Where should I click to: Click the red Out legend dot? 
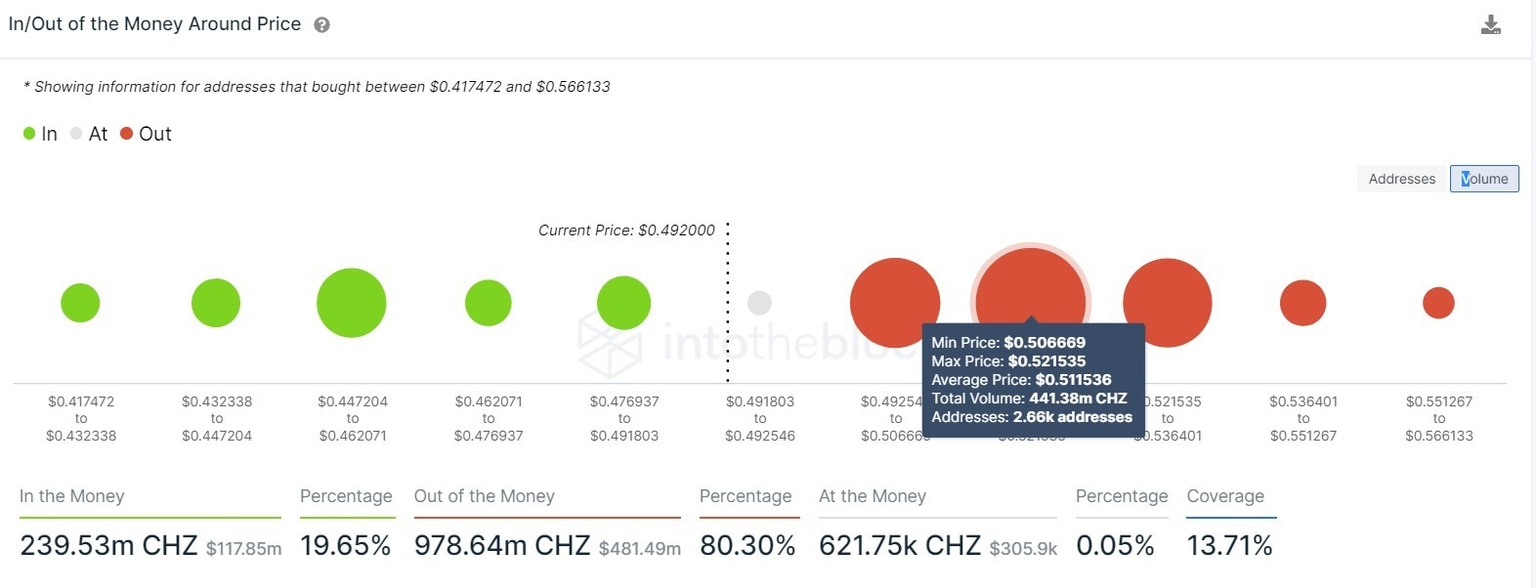127,133
